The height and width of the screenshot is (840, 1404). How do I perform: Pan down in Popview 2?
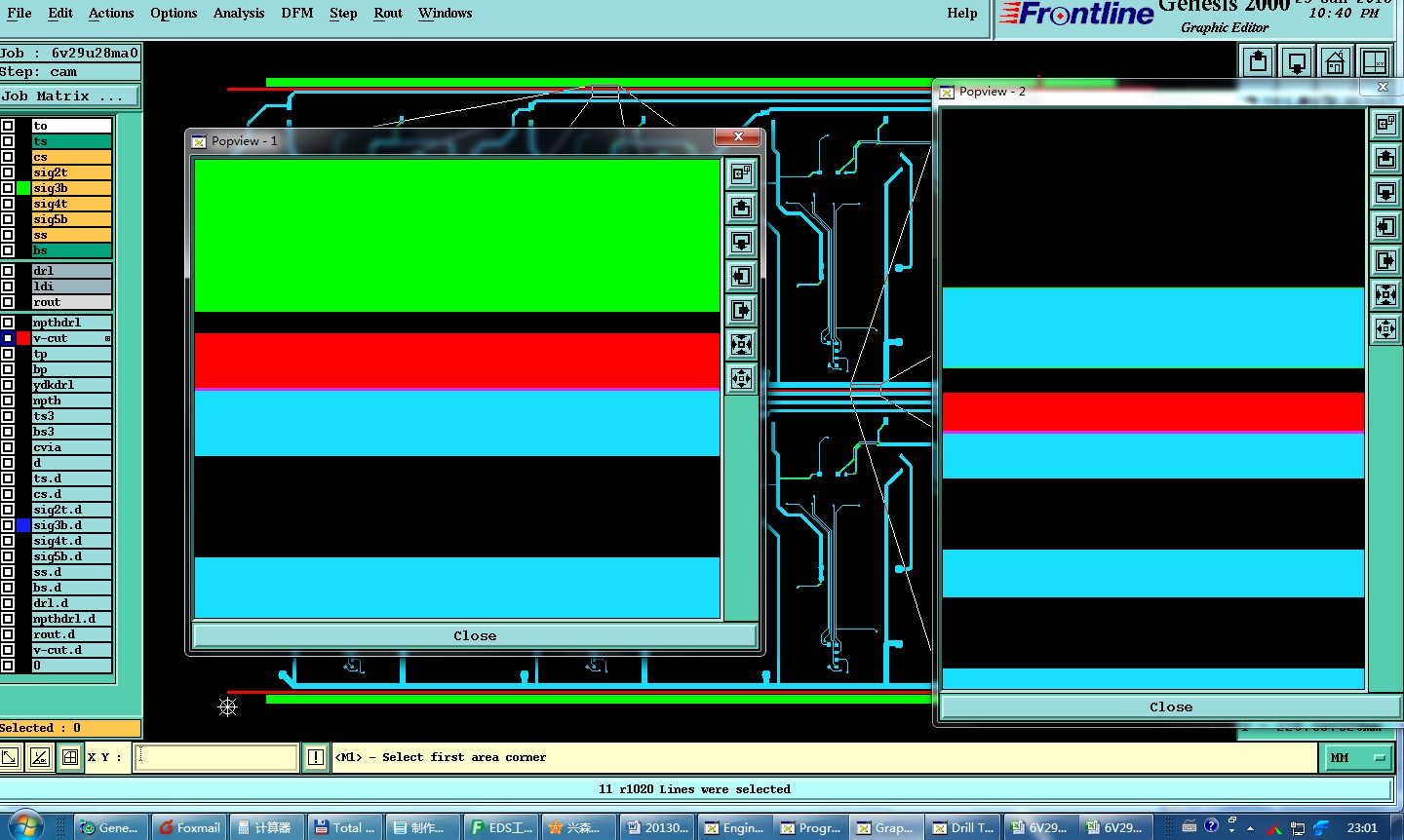coord(1385,192)
